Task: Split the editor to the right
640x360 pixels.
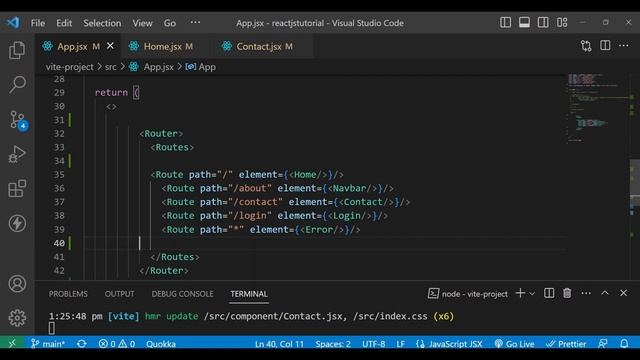Action: pyautogui.click(x=605, y=46)
